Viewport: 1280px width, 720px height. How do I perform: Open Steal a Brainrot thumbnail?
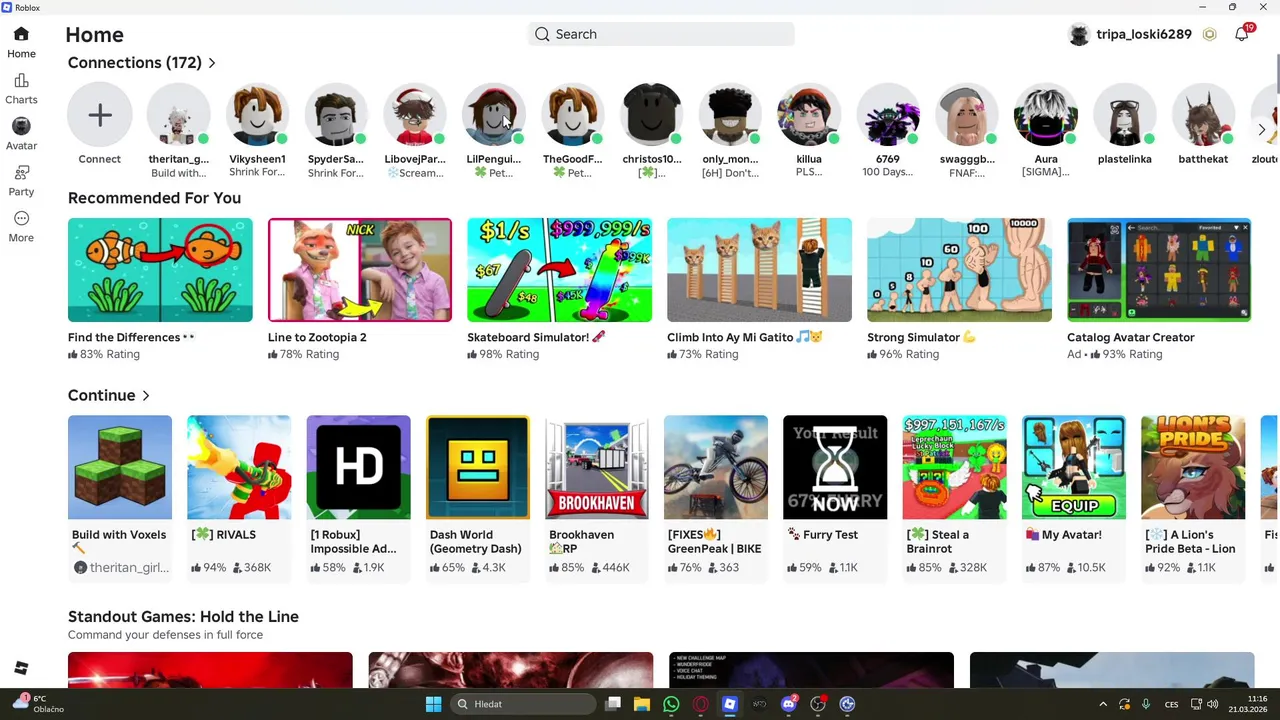click(954, 467)
